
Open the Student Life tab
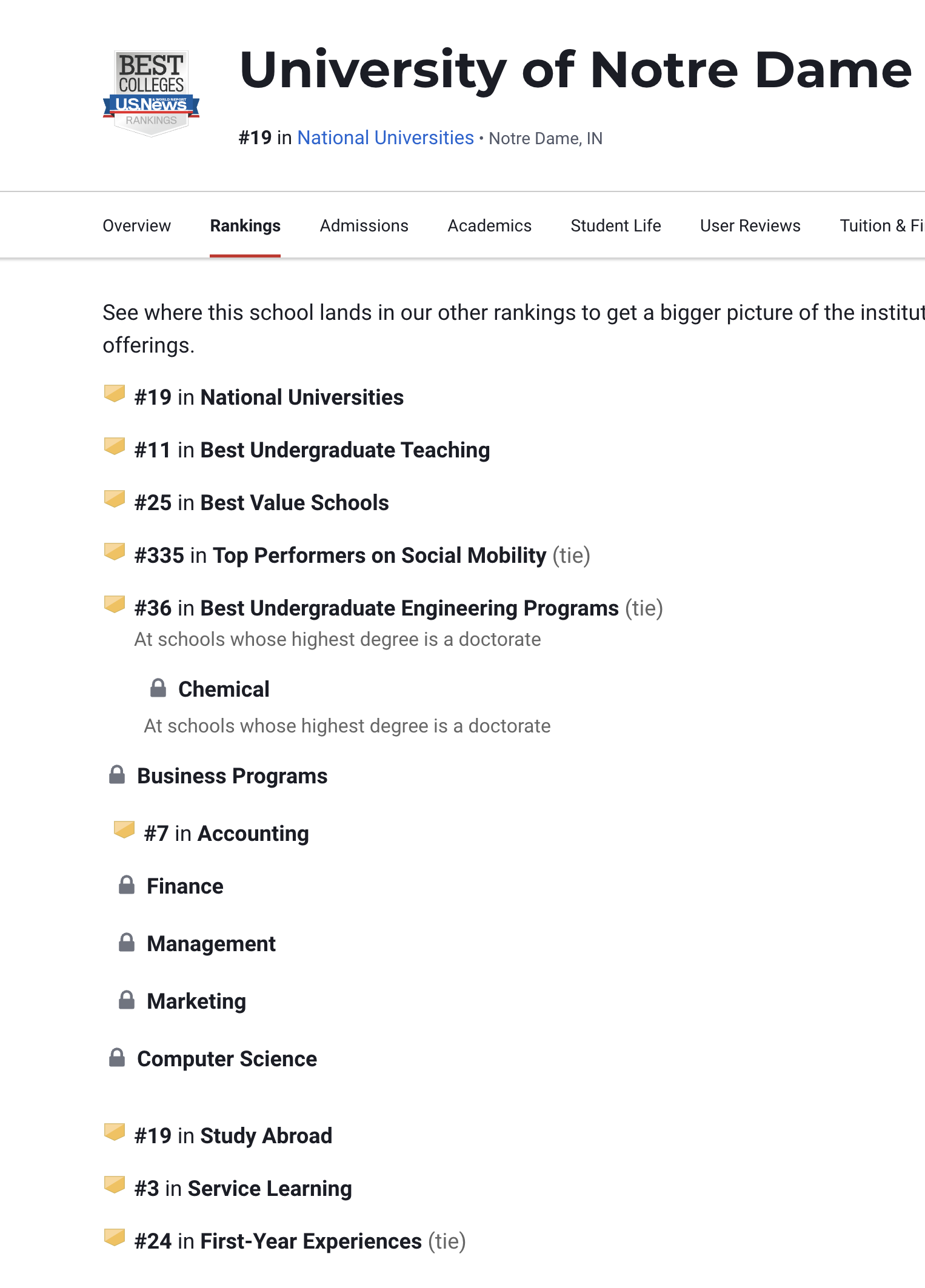616,226
